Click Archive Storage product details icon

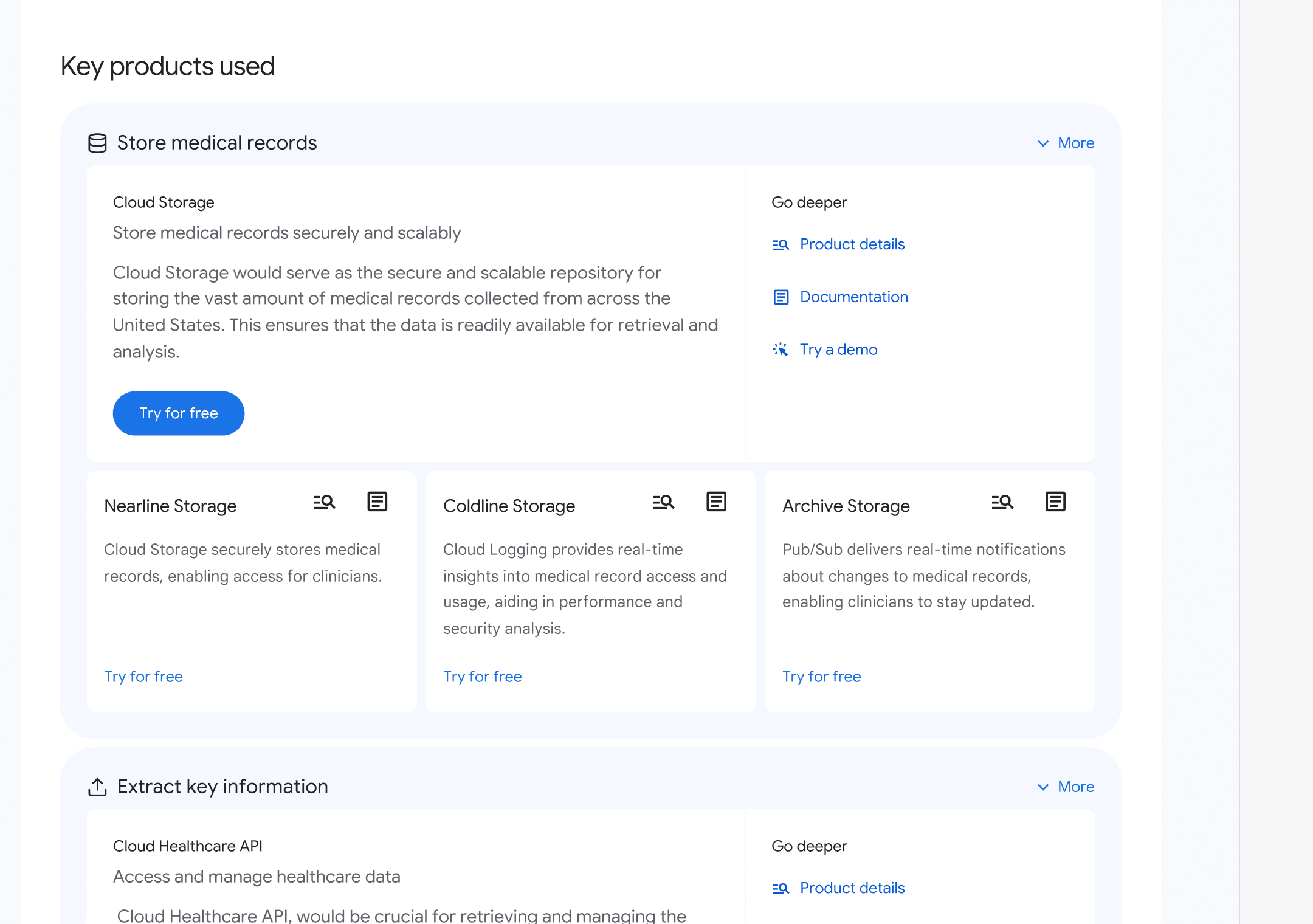1002,502
